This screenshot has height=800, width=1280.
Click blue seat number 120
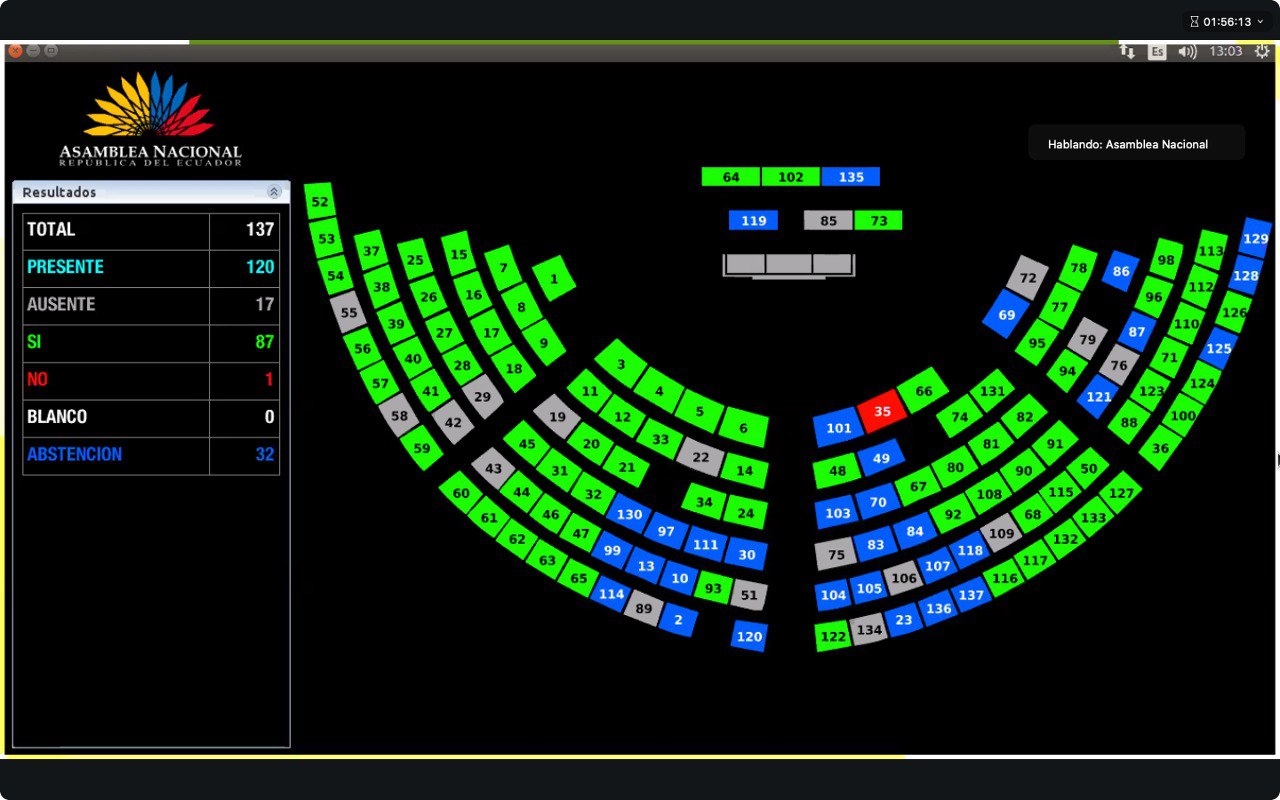(749, 636)
